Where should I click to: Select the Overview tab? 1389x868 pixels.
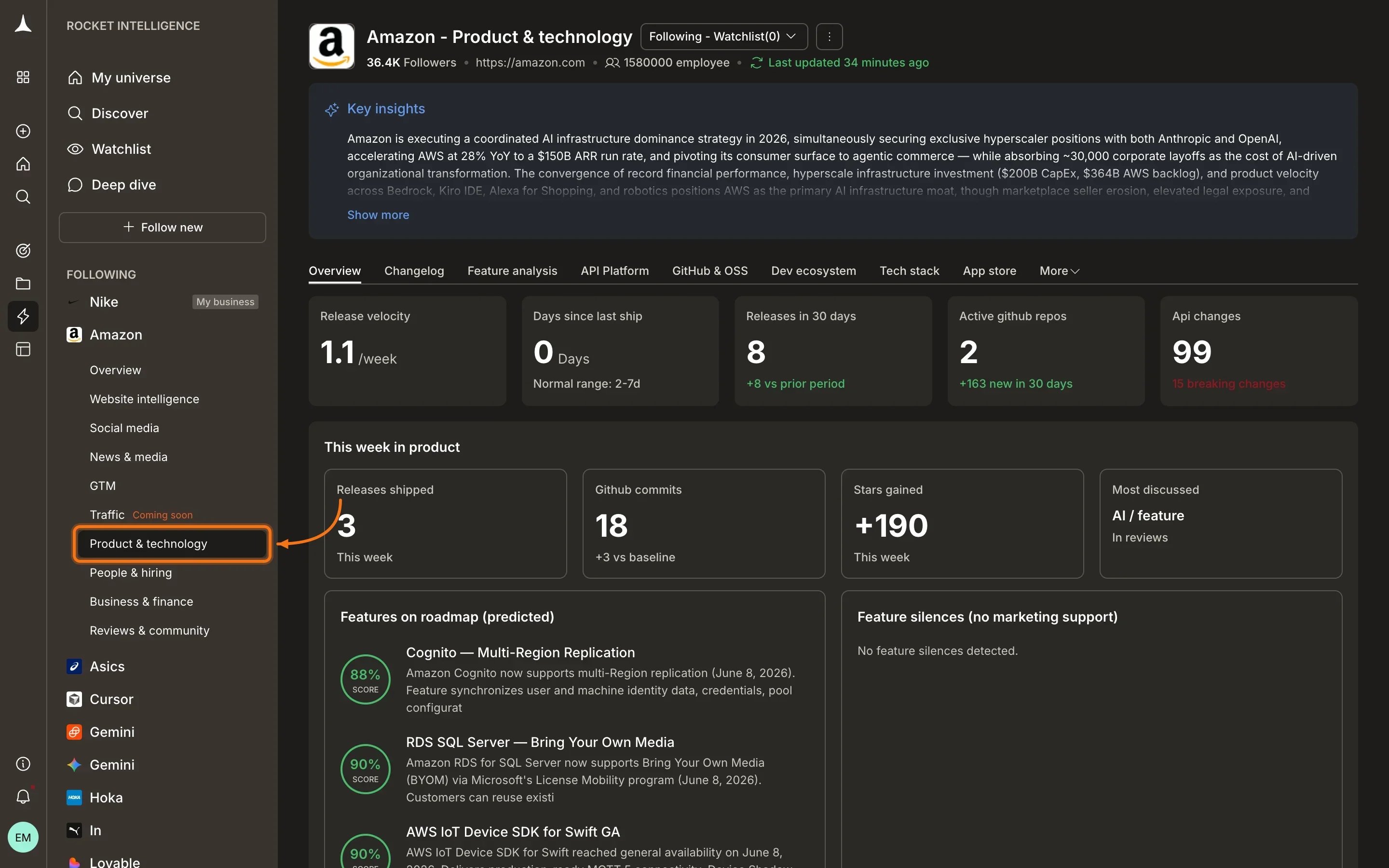tap(335, 271)
